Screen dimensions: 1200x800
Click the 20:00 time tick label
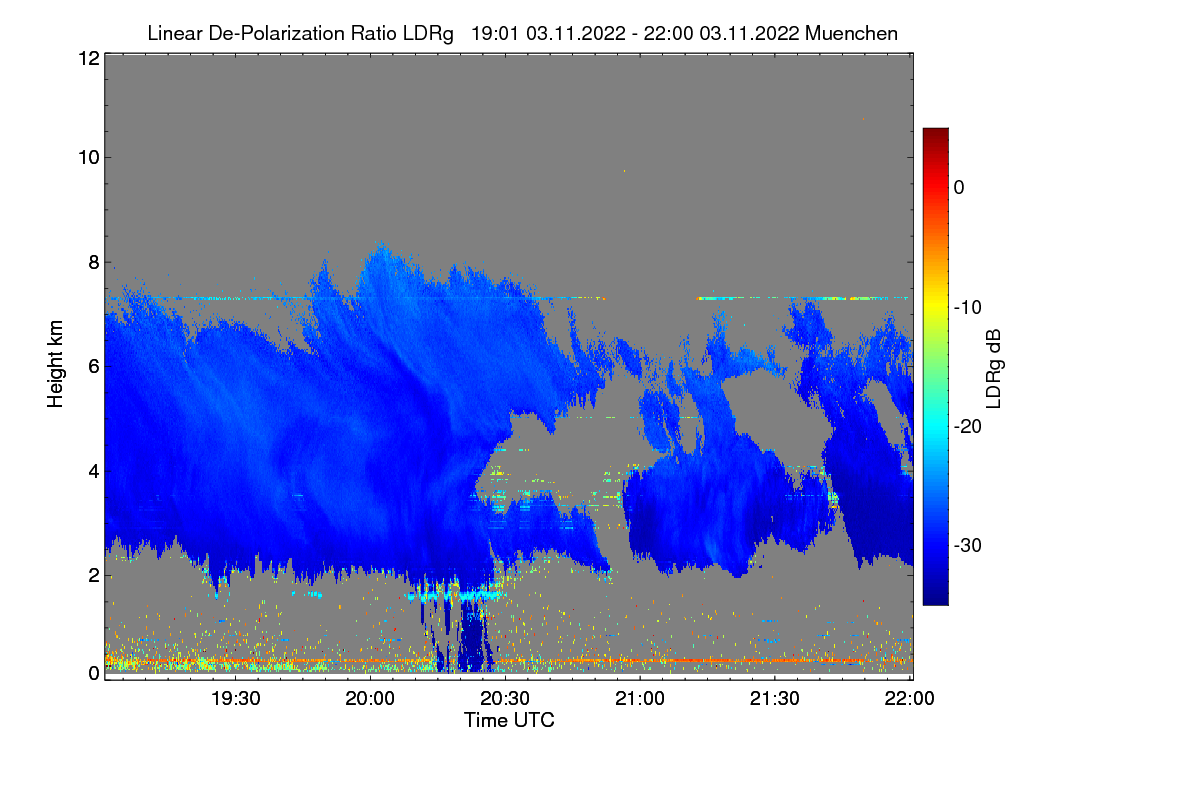(370, 698)
